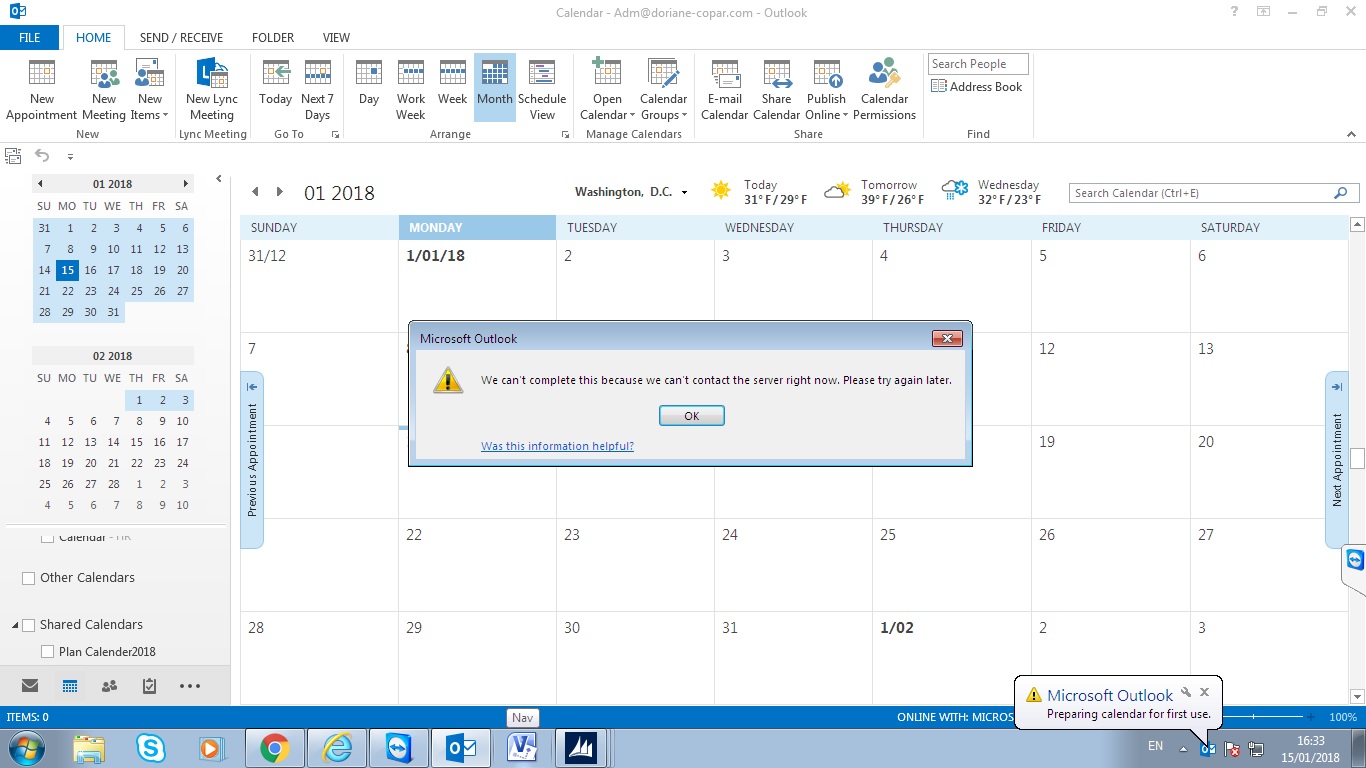Open Publish Online dropdown
The image size is (1366, 768).
point(826,89)
